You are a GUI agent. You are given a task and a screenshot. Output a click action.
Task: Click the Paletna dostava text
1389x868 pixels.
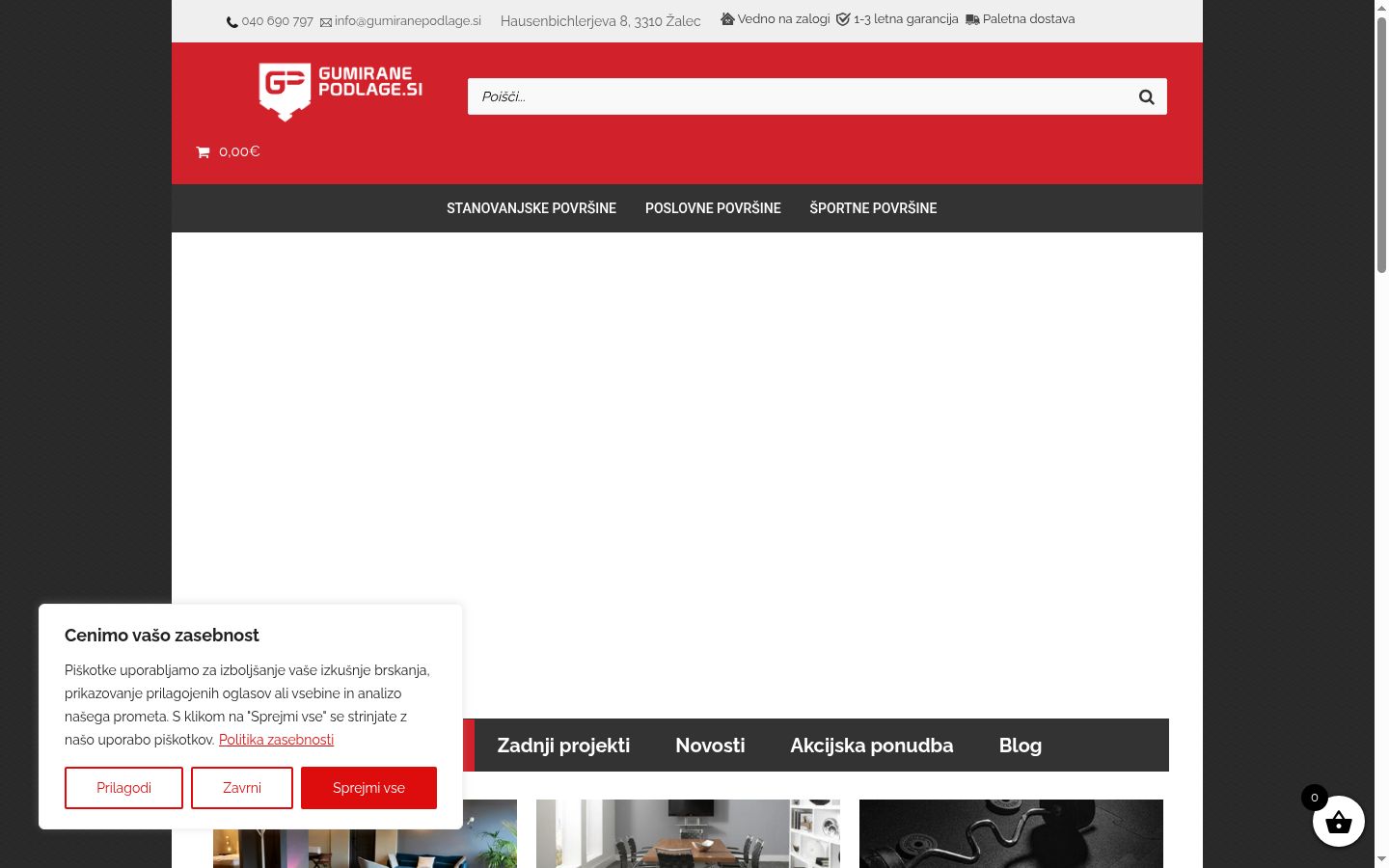(1028, 19)
